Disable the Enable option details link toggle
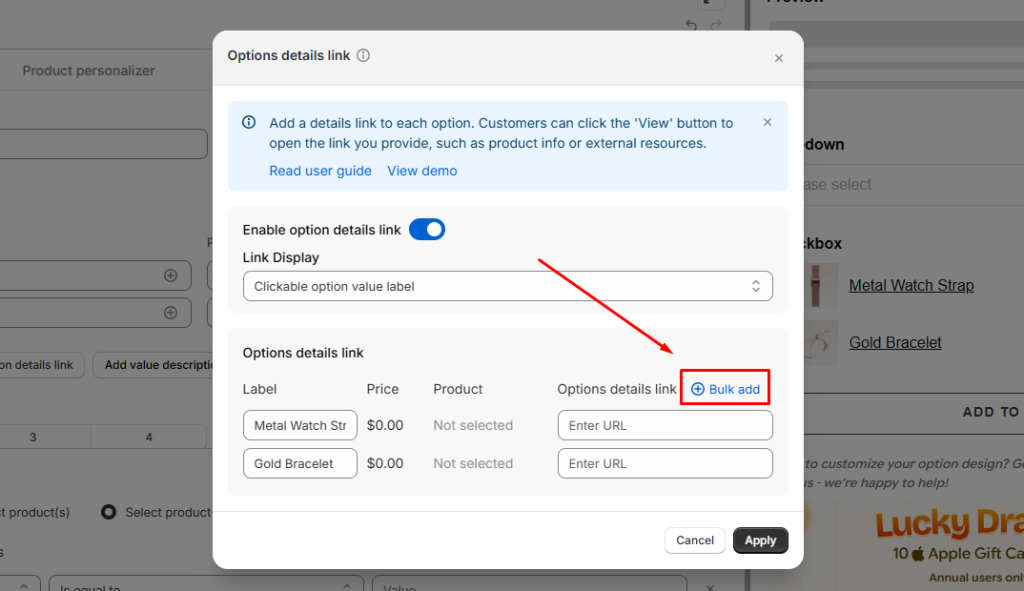Image resolution: width=1024 pixels, height=591 pixels. (x=427, y=230)
